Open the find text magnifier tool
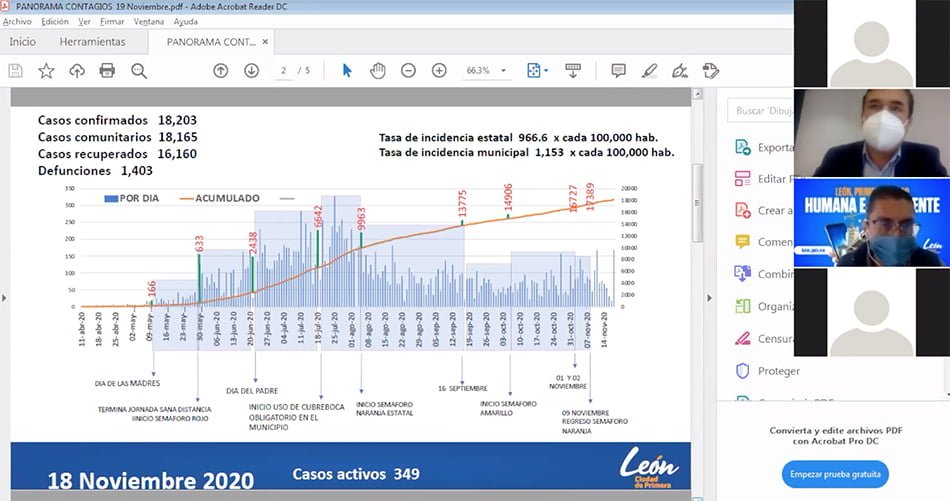Image resolution: width=950 pixels, height=501 pixels. 139,71
